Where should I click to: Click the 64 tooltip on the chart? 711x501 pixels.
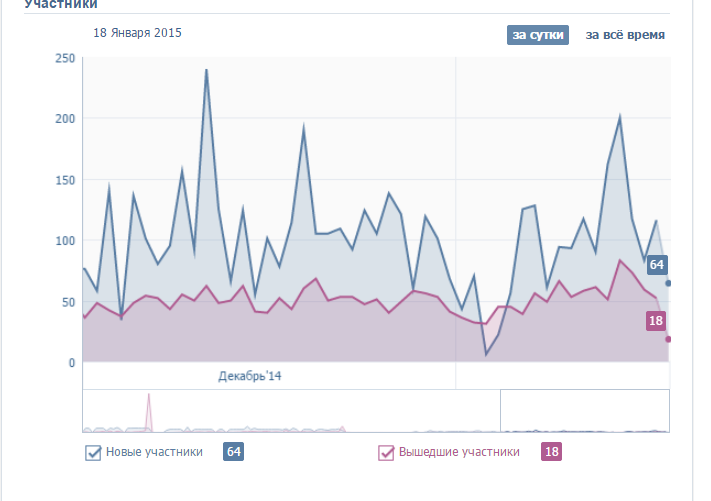[657, 265]
